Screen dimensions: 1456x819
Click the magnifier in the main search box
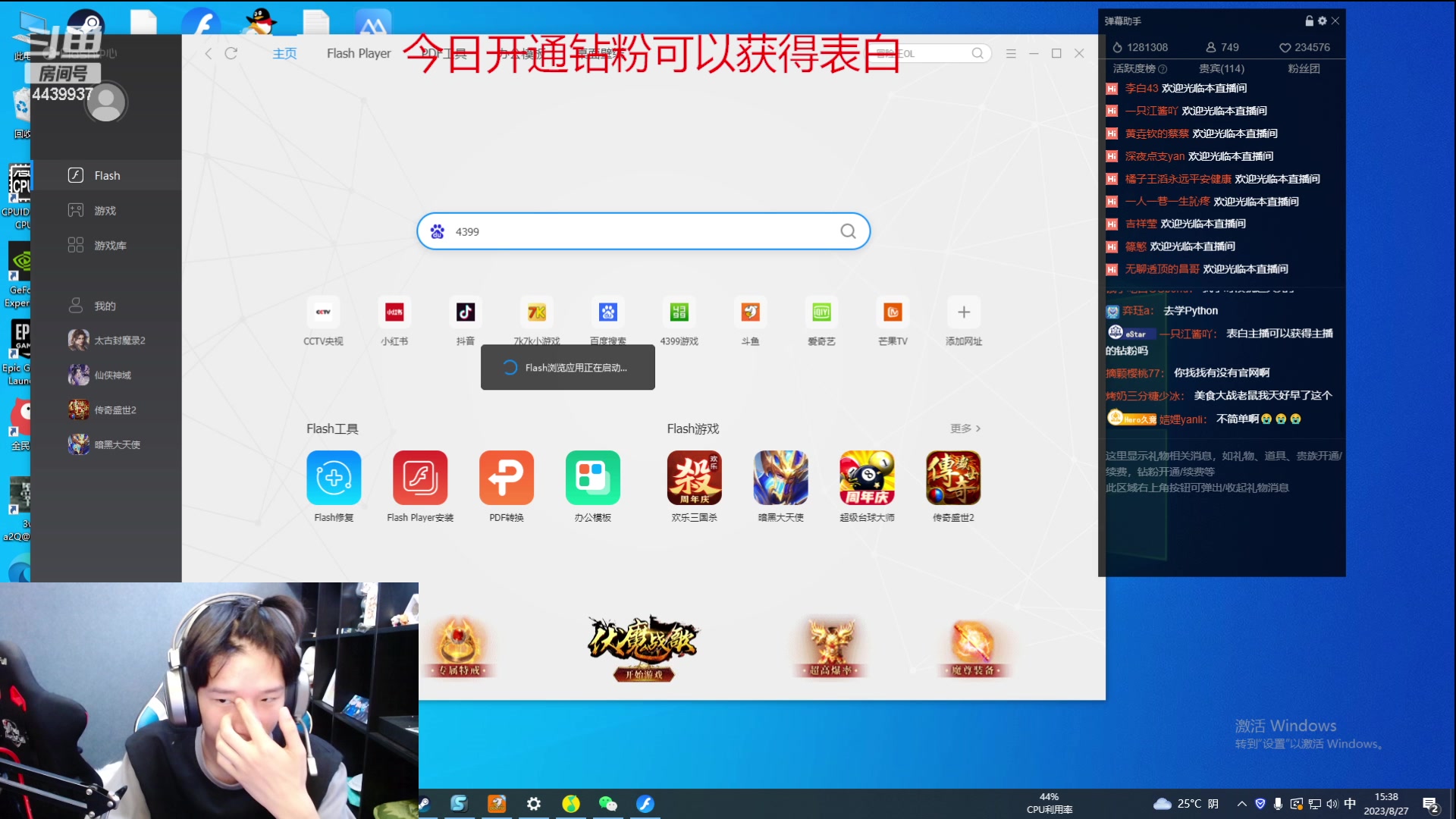[848, 231]
